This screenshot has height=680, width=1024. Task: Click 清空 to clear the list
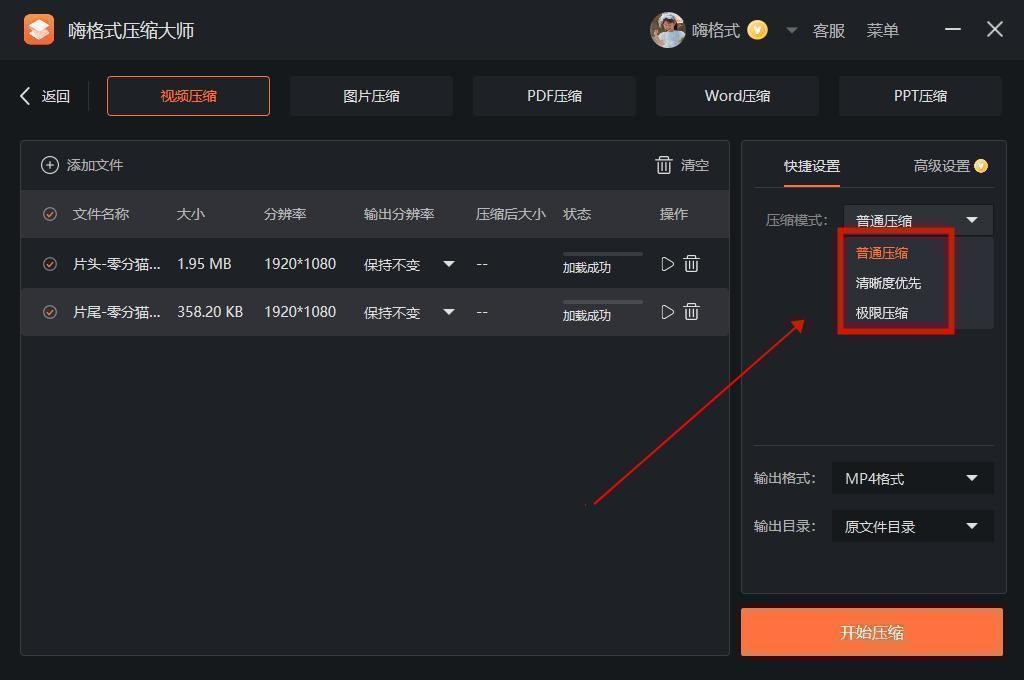click(695, 165)
